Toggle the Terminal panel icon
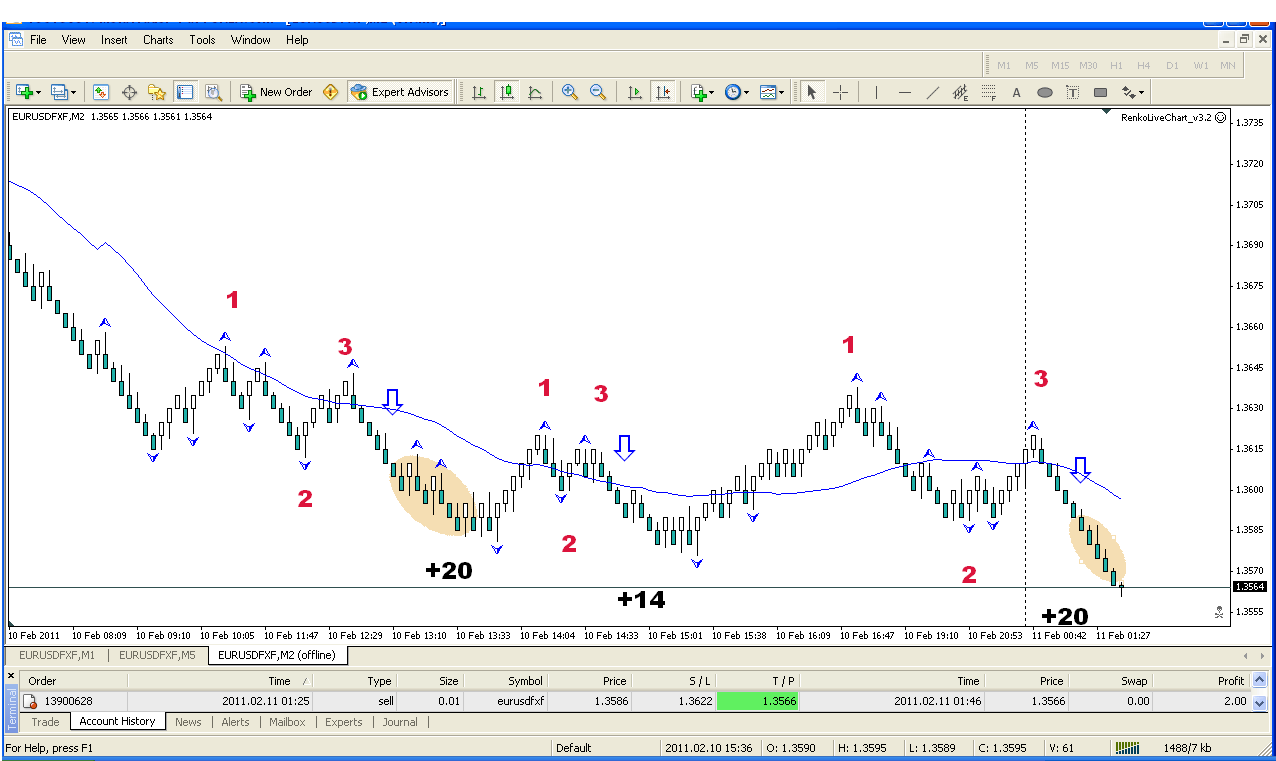 185,92
